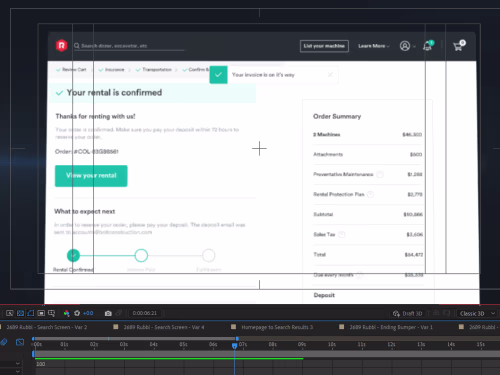500x375 pixels.
Task: Click the timeline icon left of the time ruler
Action: [20, 342]
